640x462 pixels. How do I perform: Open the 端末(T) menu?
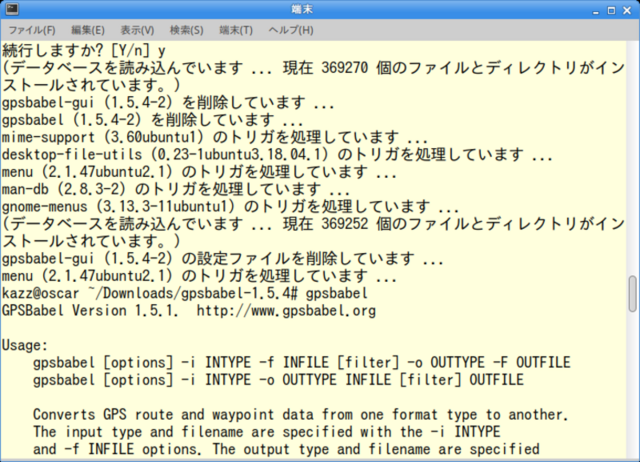point(236,30)
